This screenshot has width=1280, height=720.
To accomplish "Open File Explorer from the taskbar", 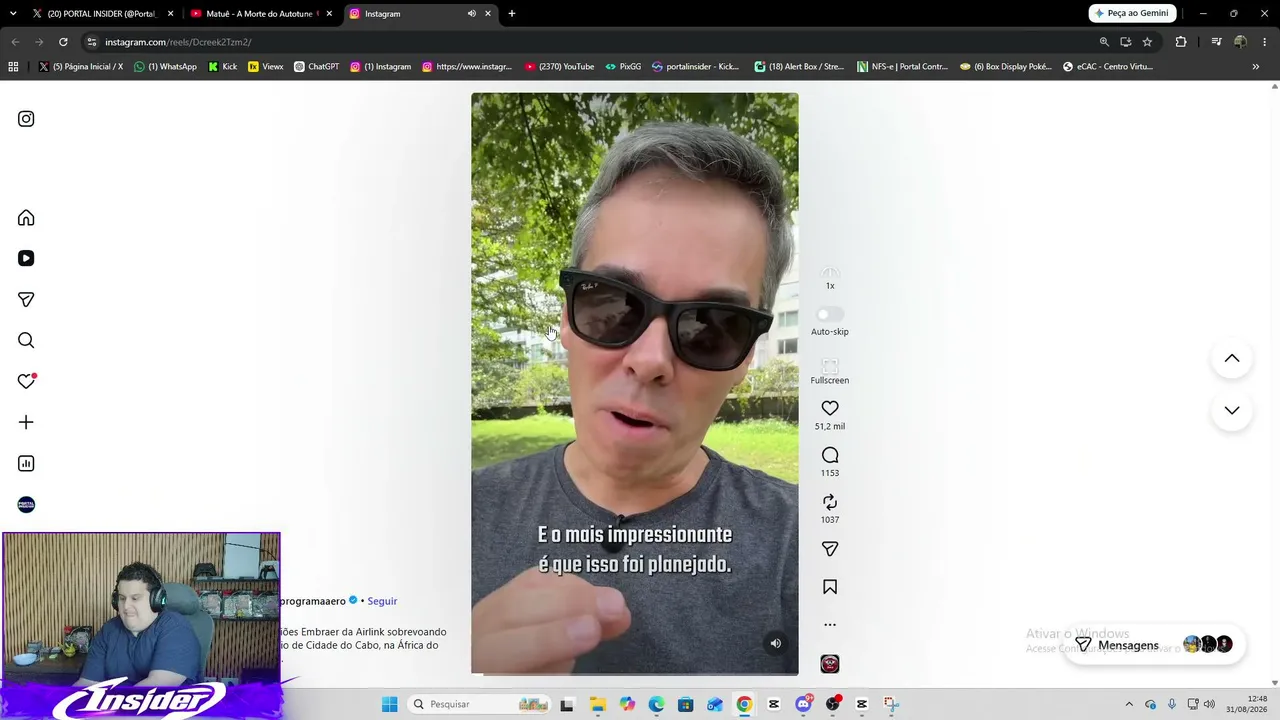I will pyautogui.click(x=597, y=704).
